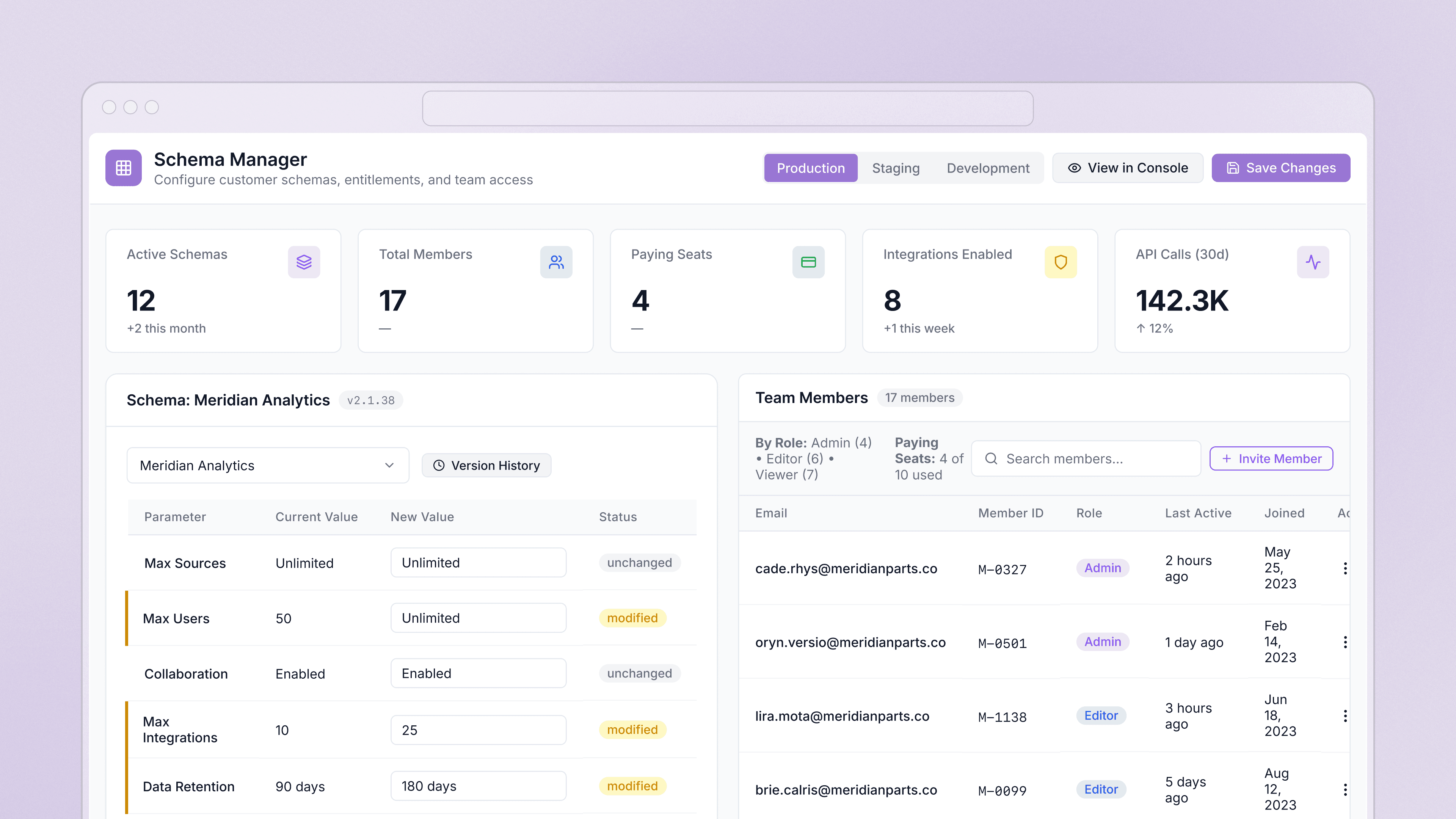This screenshot has width=1456, height=819.
Task: Click the Search members input field
Action: pos(1086,458)
